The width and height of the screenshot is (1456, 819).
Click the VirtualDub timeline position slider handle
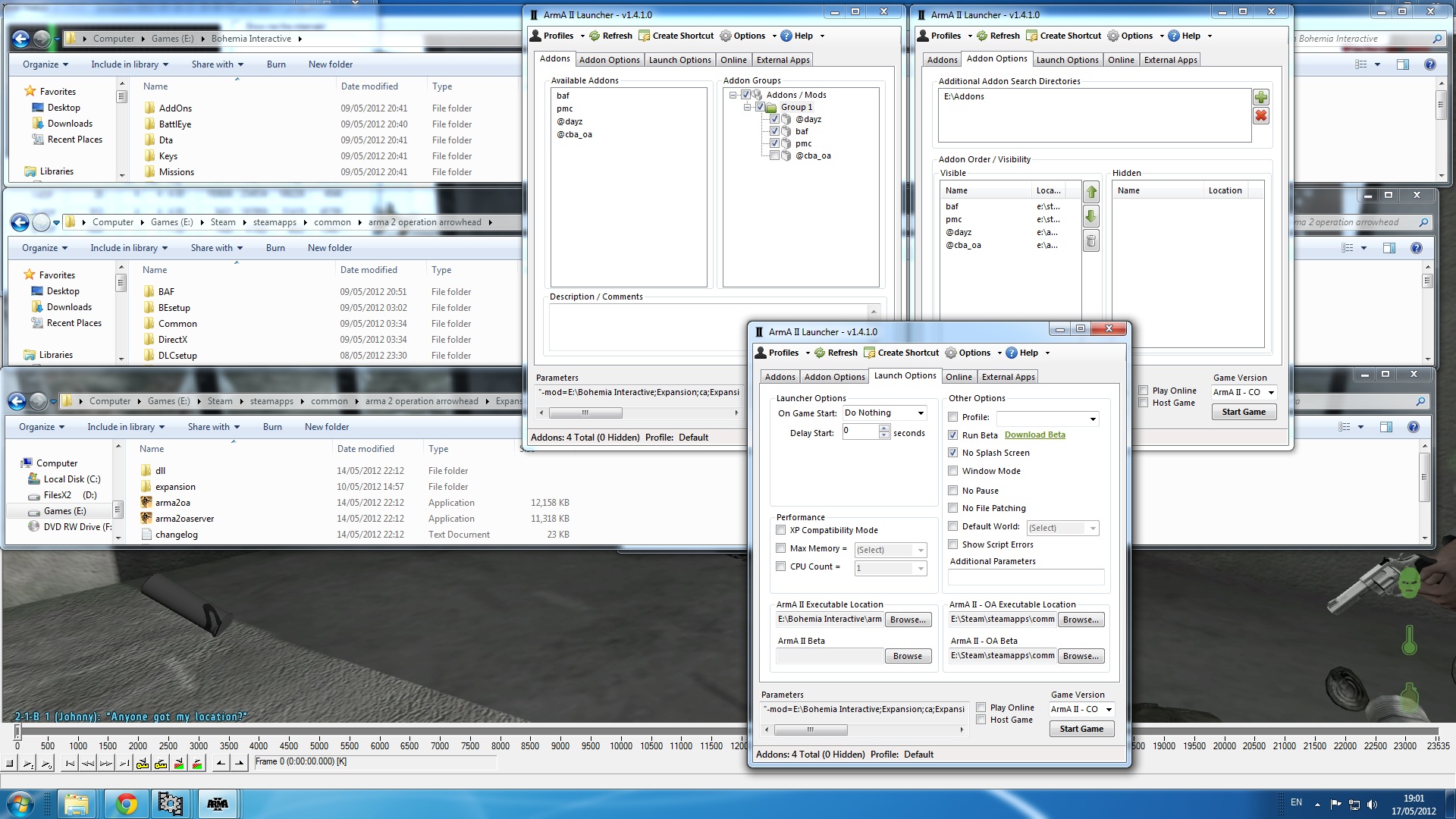(17, 732)
